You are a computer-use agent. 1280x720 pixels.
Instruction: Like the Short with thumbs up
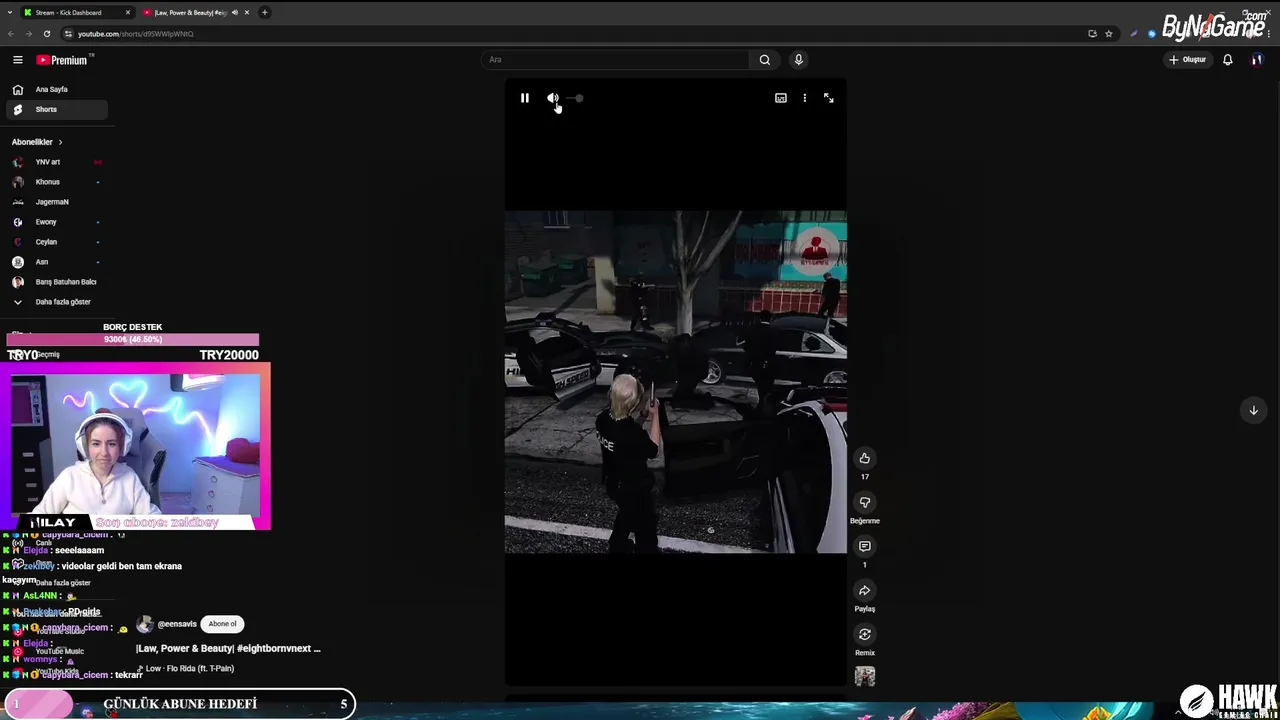tap(865, 458)
